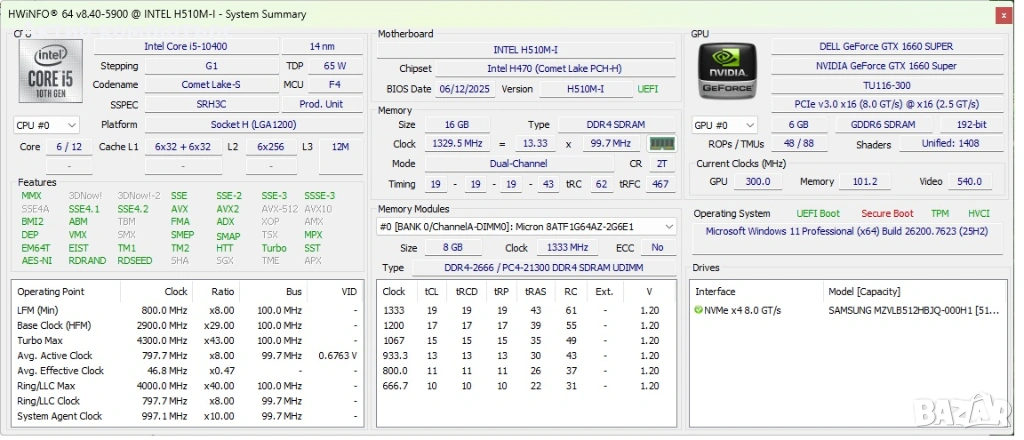This screenshot has height=440, width=1024.
Task: Click the Intel Core i5-10400 name field
Action: [184, 46]
